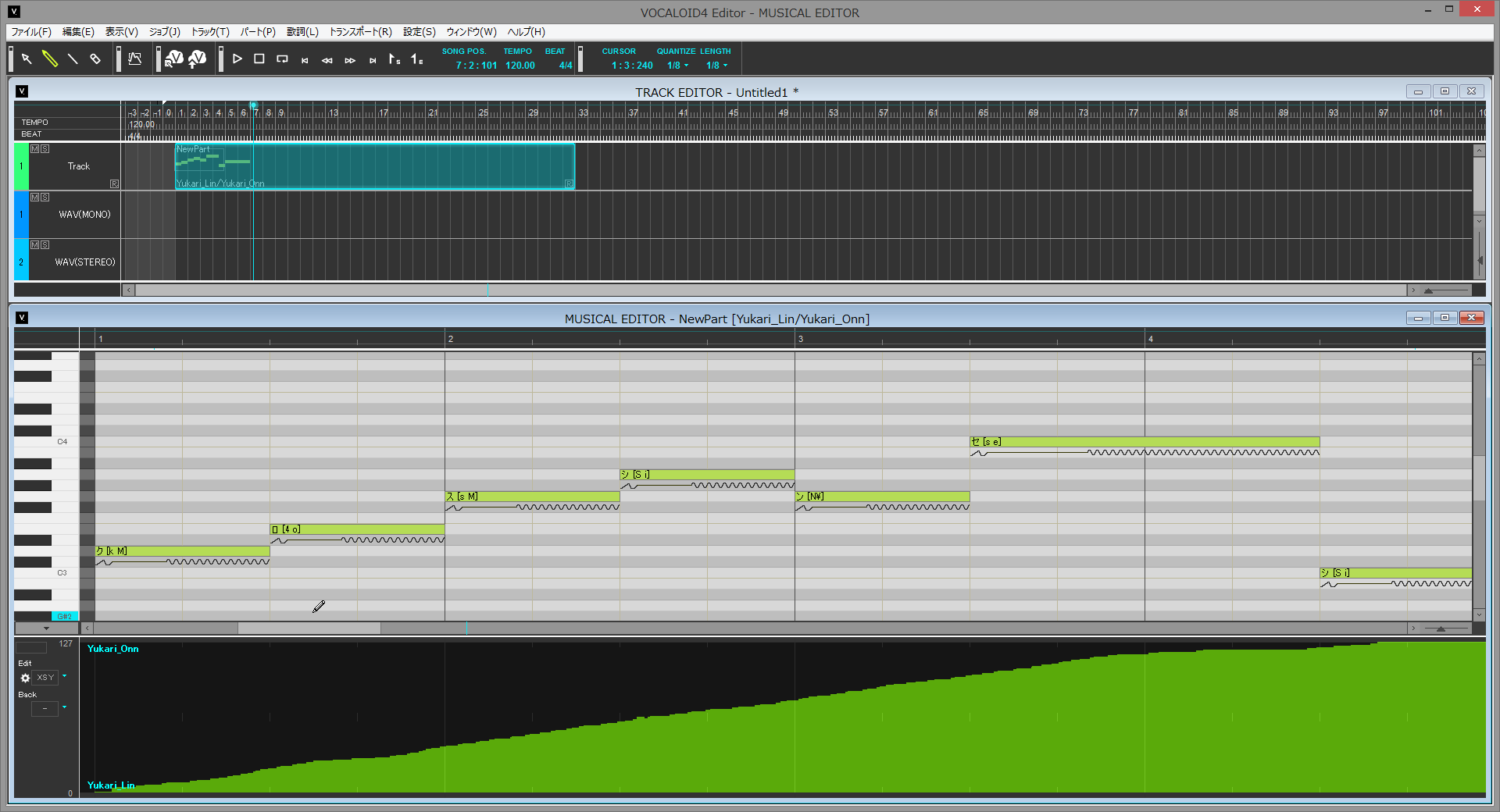Select the Eraser tool
The width and height of the screenshot is (1500, 812).
(95, 59)
